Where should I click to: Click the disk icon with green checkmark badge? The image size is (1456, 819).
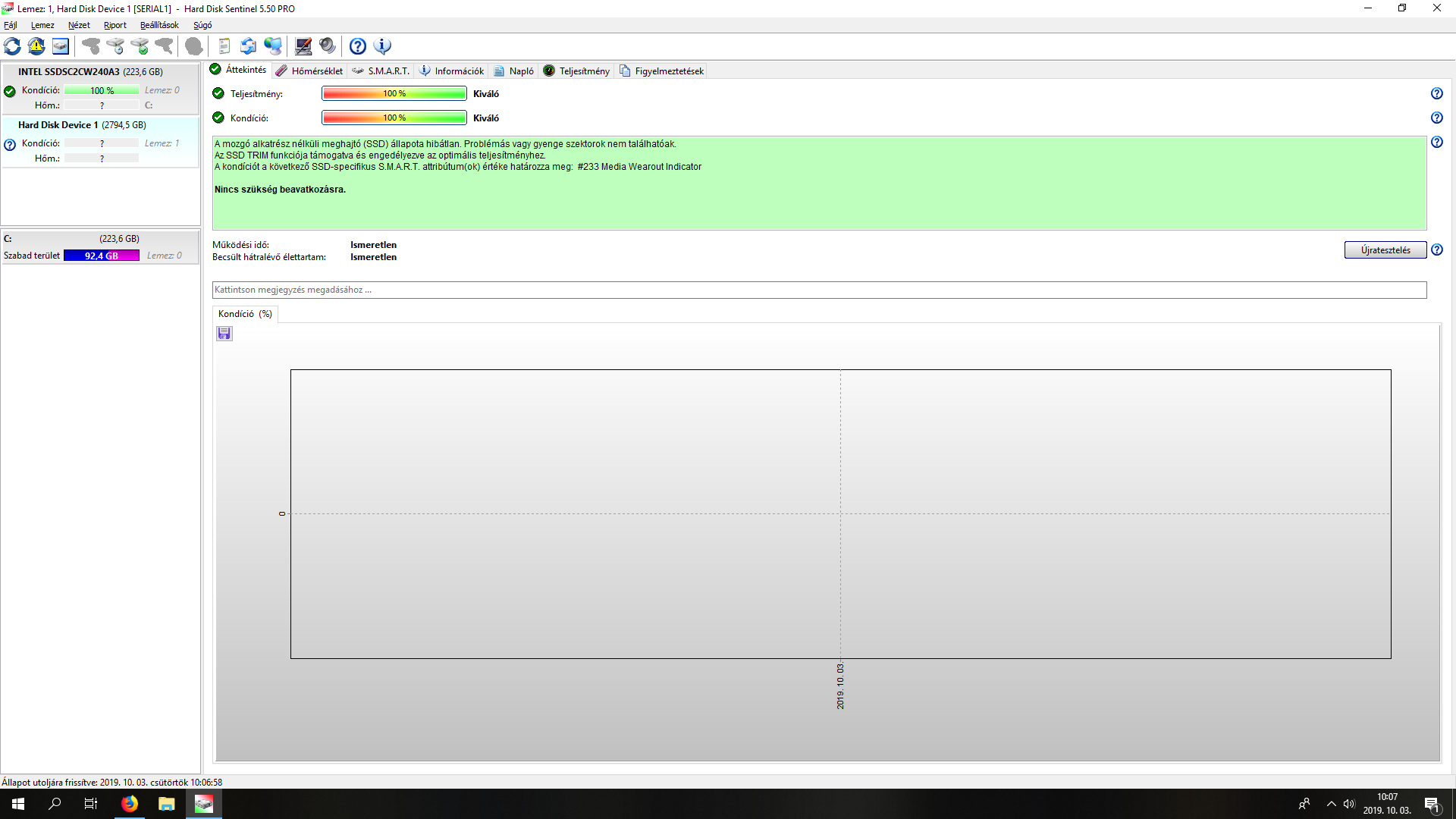(x=140, y=46)
